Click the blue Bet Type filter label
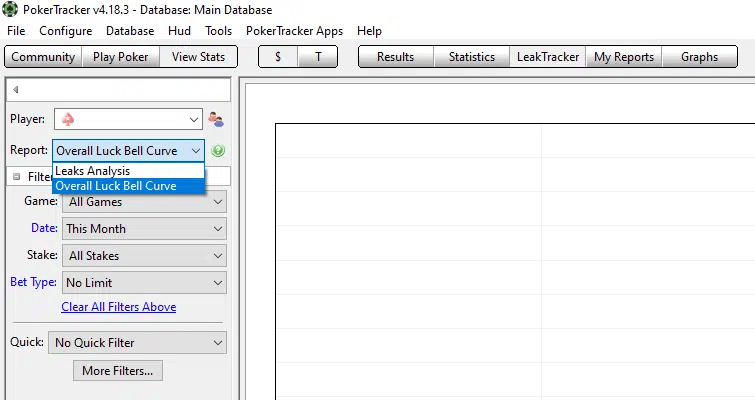This screenshot has width=755, height=400. (33, 282)
